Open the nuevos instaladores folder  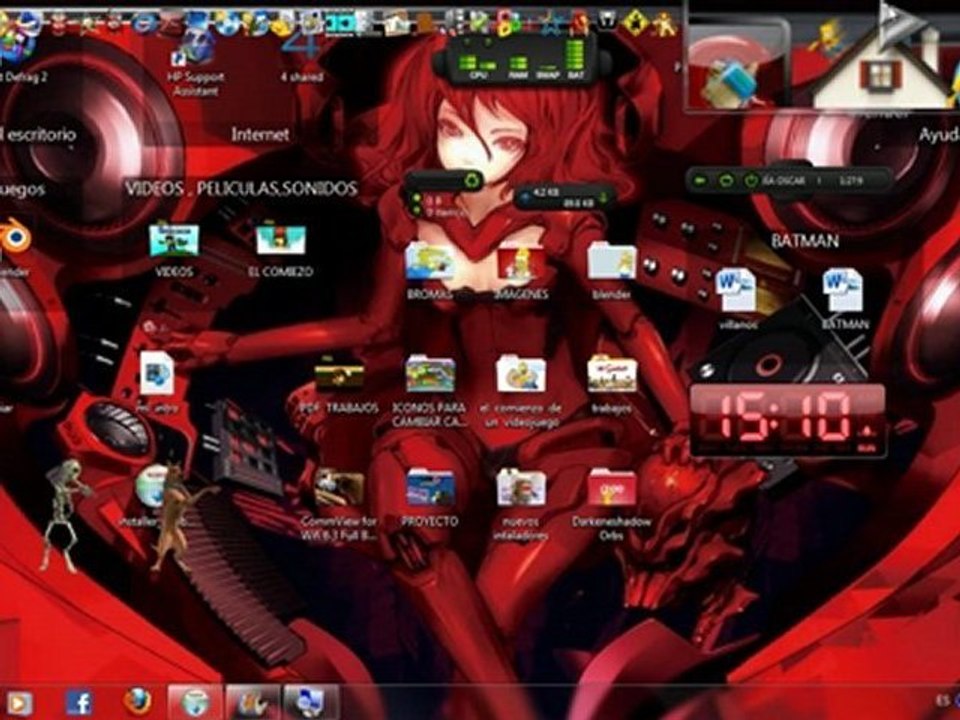coord(521,505)
